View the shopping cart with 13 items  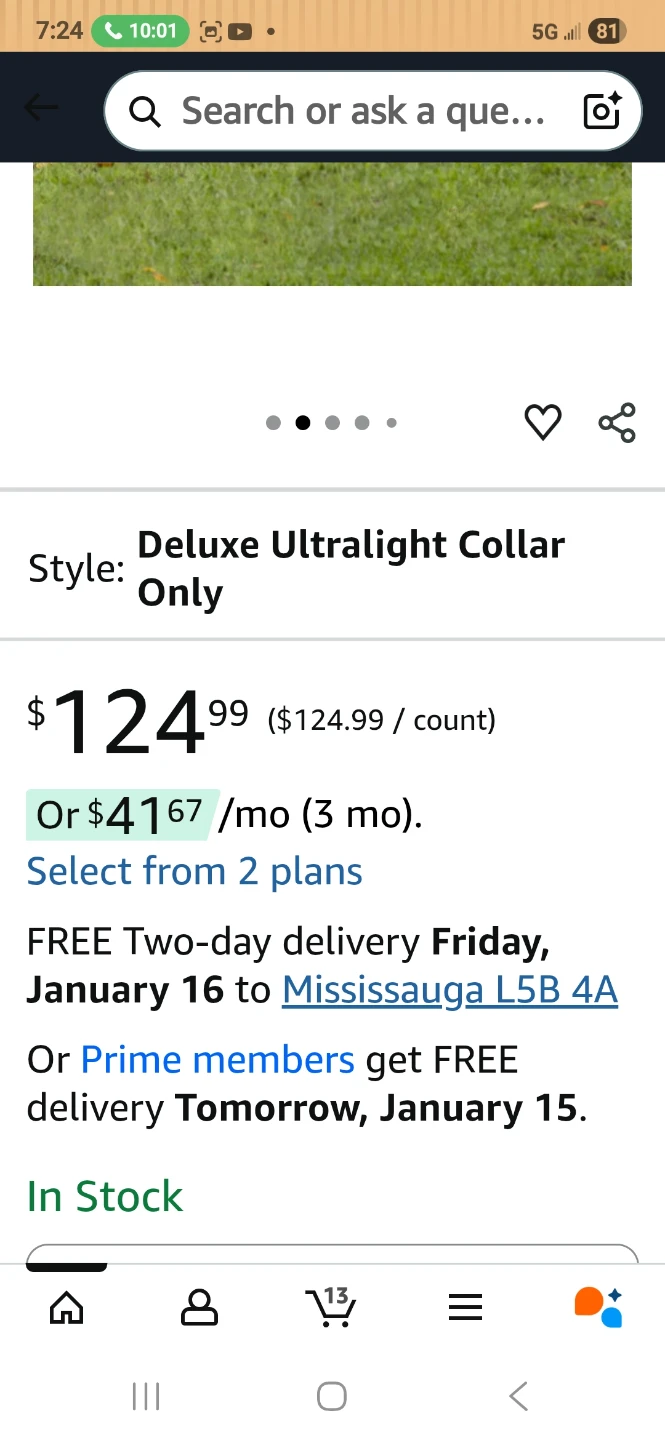(x=332, y=1307)
